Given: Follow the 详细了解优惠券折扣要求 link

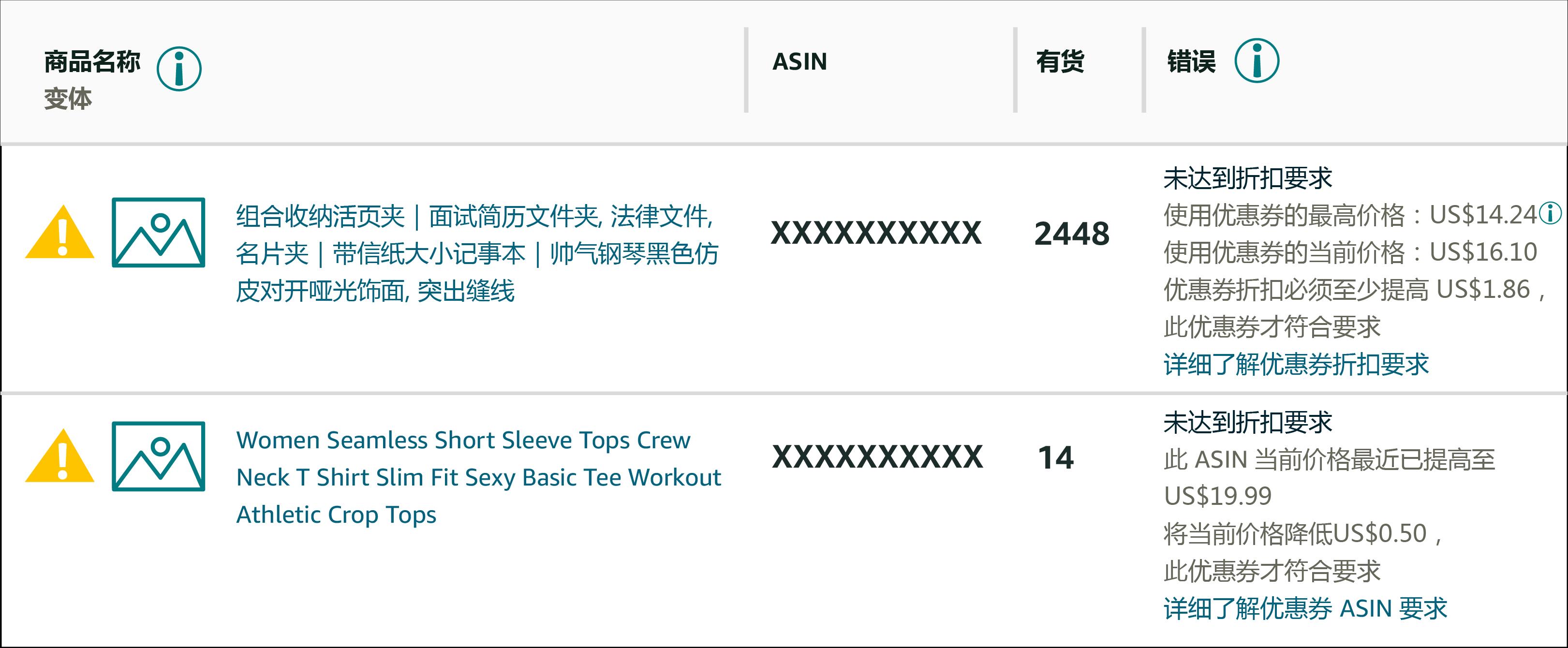Looking at the screenshot, I should pyautogui.click(x=1296, y=365).
